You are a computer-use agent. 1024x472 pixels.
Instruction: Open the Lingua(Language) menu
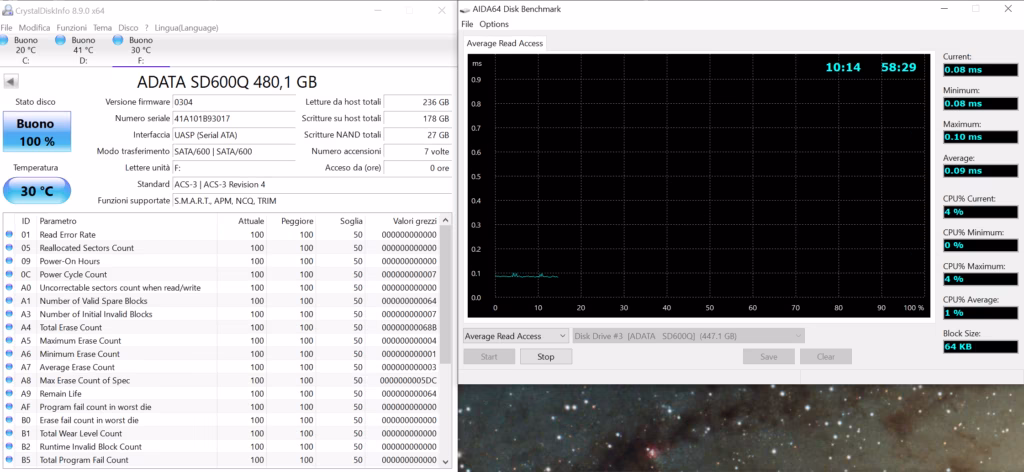click(x=186, y=28)
